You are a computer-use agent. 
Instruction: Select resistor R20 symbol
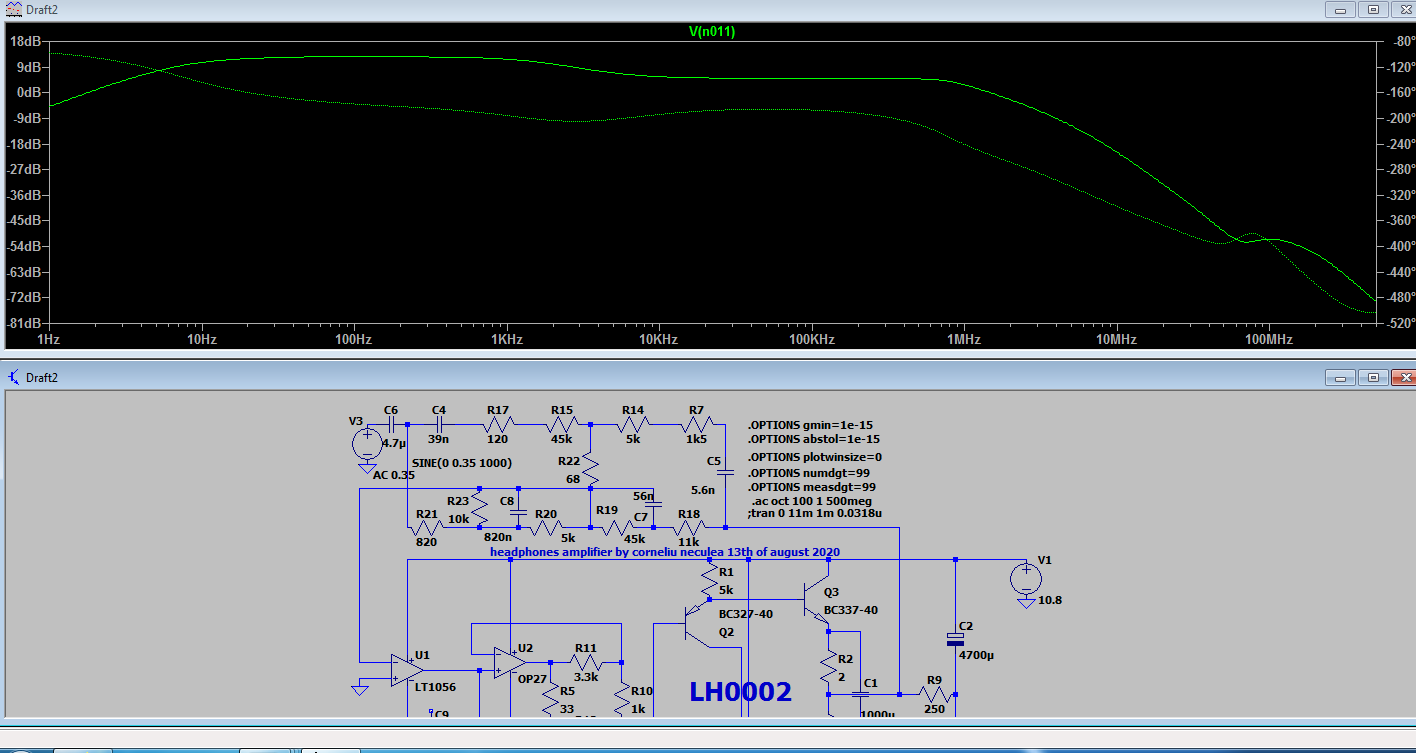tap(546, 528)
